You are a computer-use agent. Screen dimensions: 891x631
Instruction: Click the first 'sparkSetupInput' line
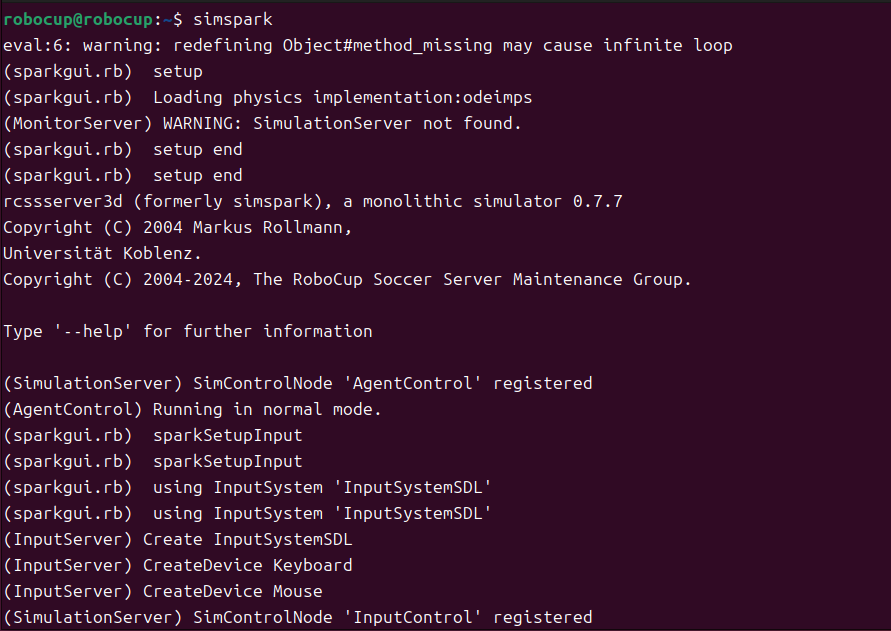pyautogui.click(x=152, y=435)
